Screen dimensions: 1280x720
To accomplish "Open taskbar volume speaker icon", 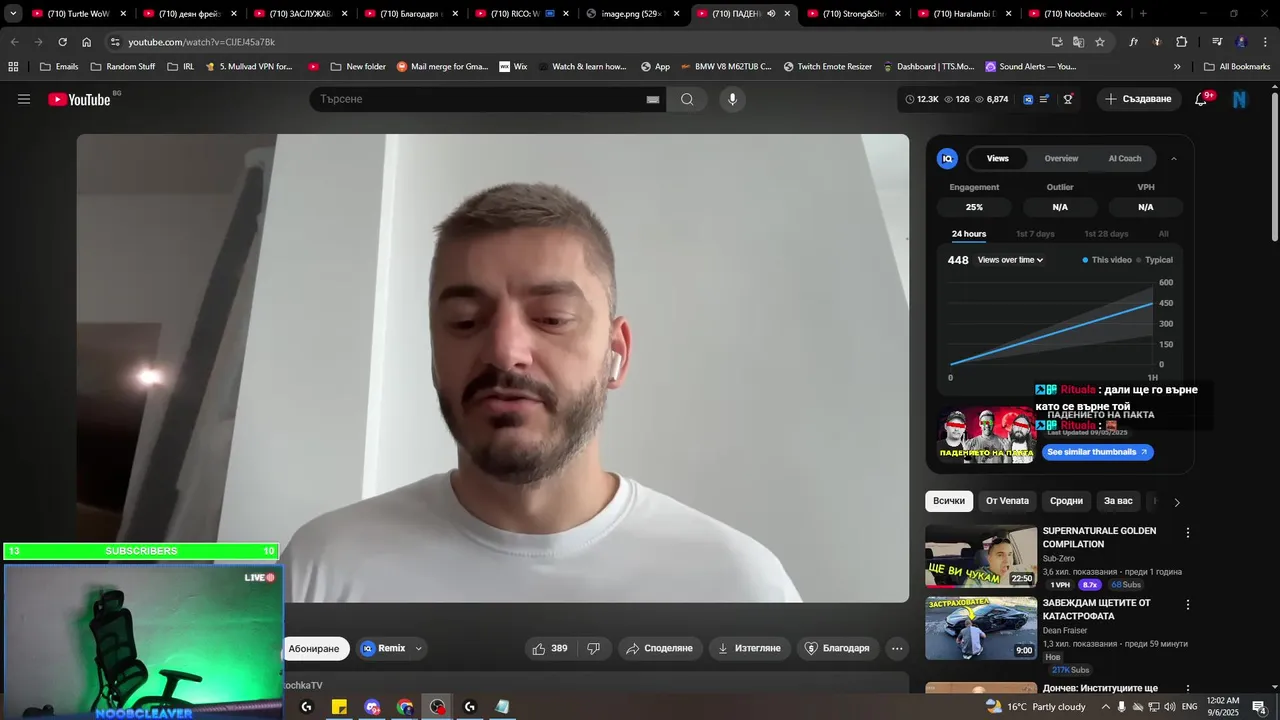I will tap(1171, 707).
